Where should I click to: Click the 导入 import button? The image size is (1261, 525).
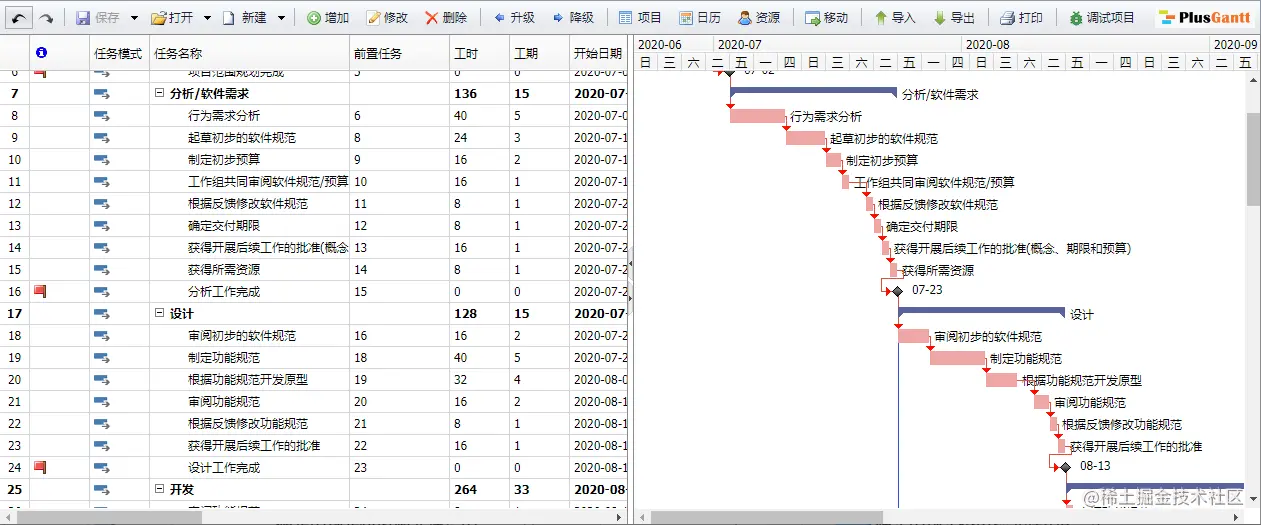pyautogui.click(x=894, y=18)
